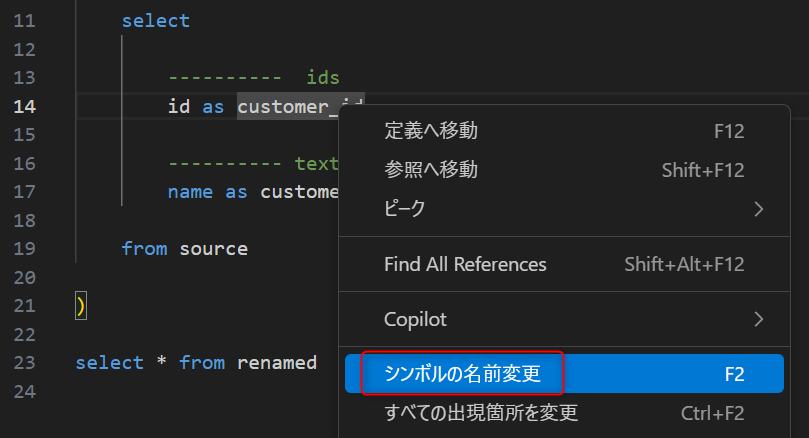
Task: Click from keyword on line 23
Action: 202,363
